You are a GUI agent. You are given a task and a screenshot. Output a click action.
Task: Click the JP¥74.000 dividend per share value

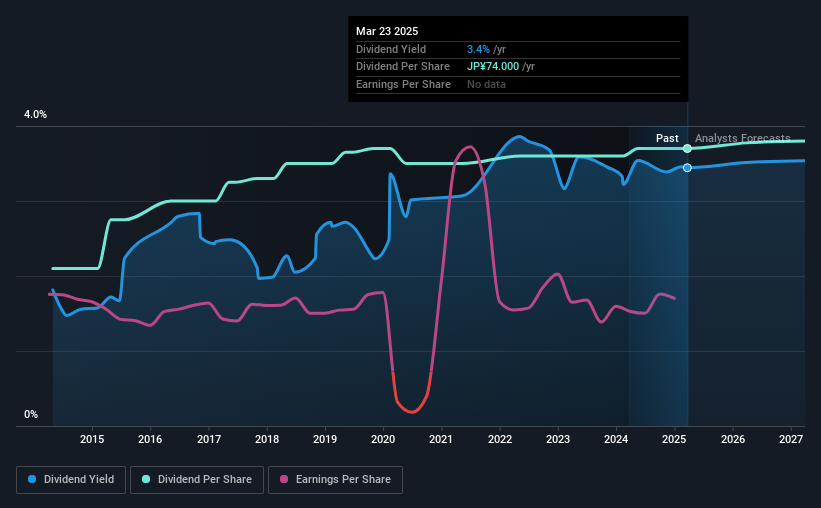coord(493,67)
